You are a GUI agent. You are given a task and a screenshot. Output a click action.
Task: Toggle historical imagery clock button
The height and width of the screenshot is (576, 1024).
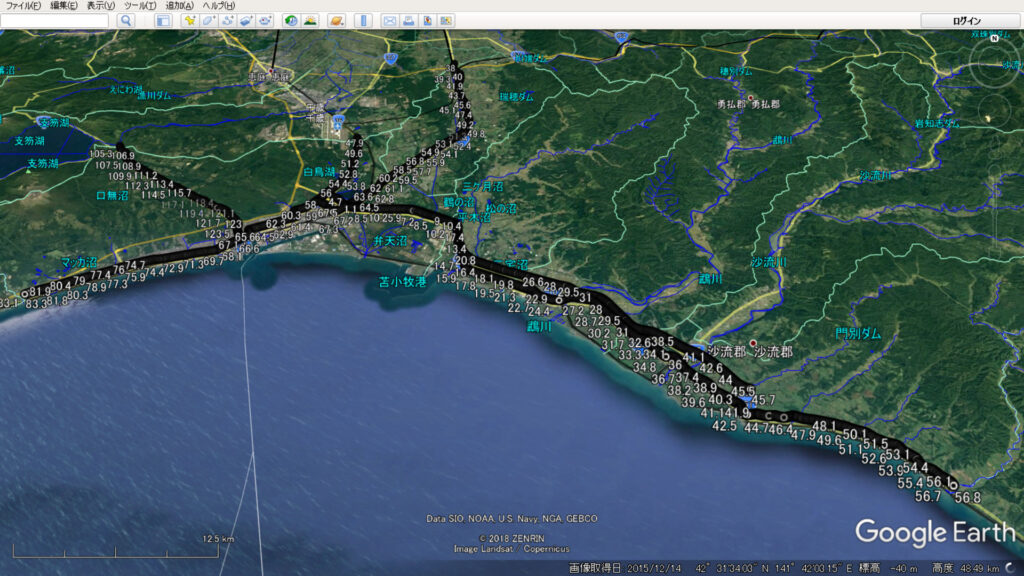click(x=291, y=20)
